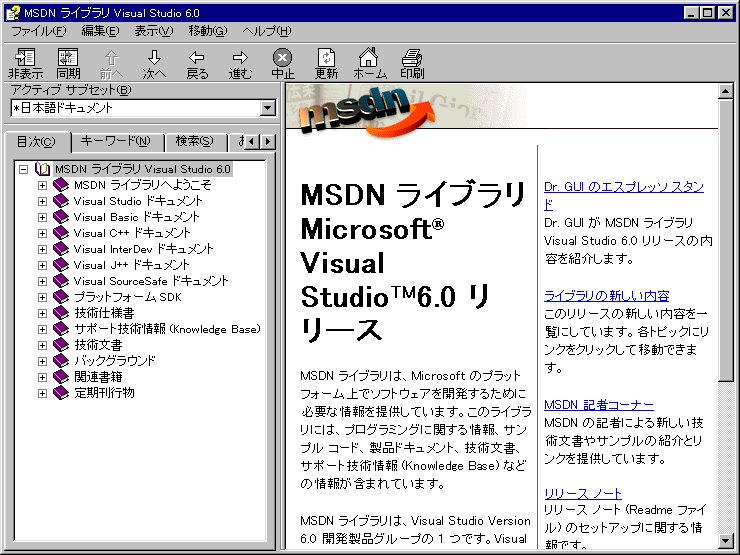Expand the Visual J++ ドキュメント node

(42, 265)
